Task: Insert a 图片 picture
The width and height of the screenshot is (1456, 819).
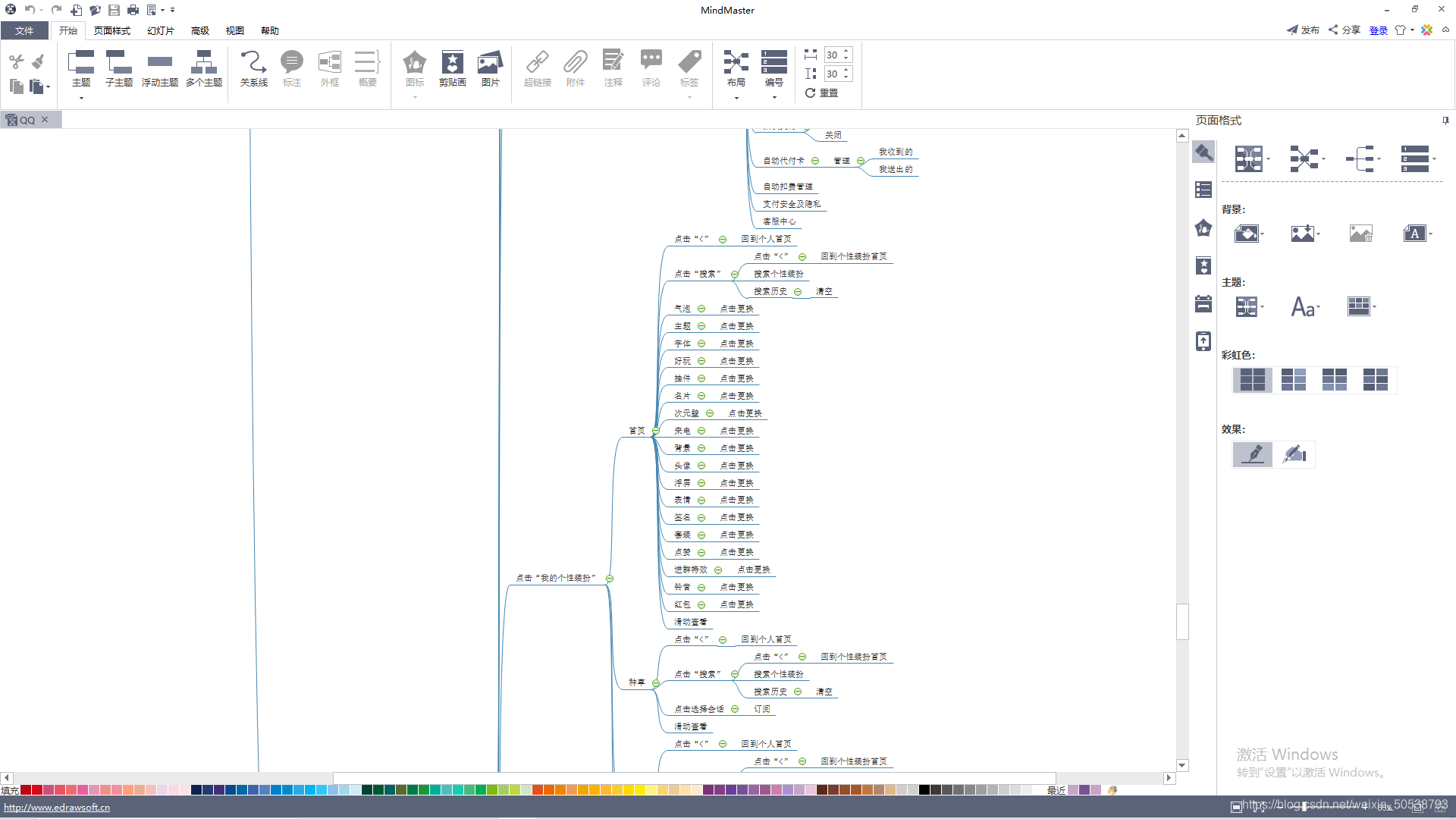Action: [x=491, y=69]
